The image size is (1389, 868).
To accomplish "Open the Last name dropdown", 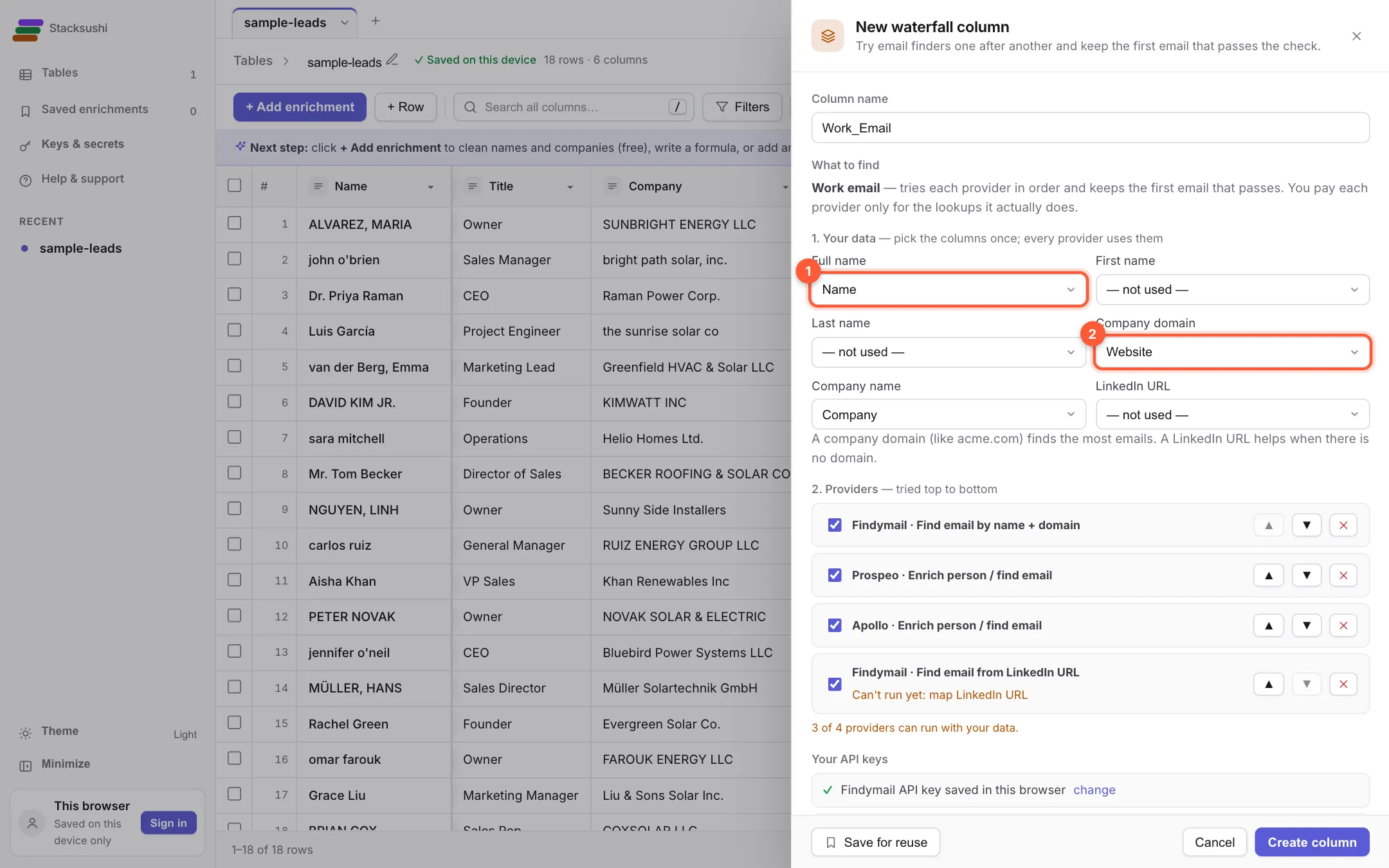I will pos(949,352).
